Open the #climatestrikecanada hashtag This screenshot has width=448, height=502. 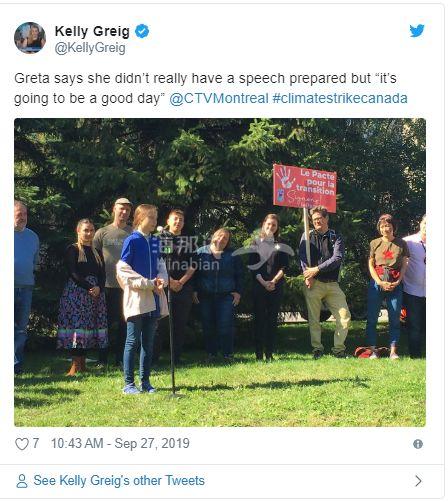tap(340, 98)
